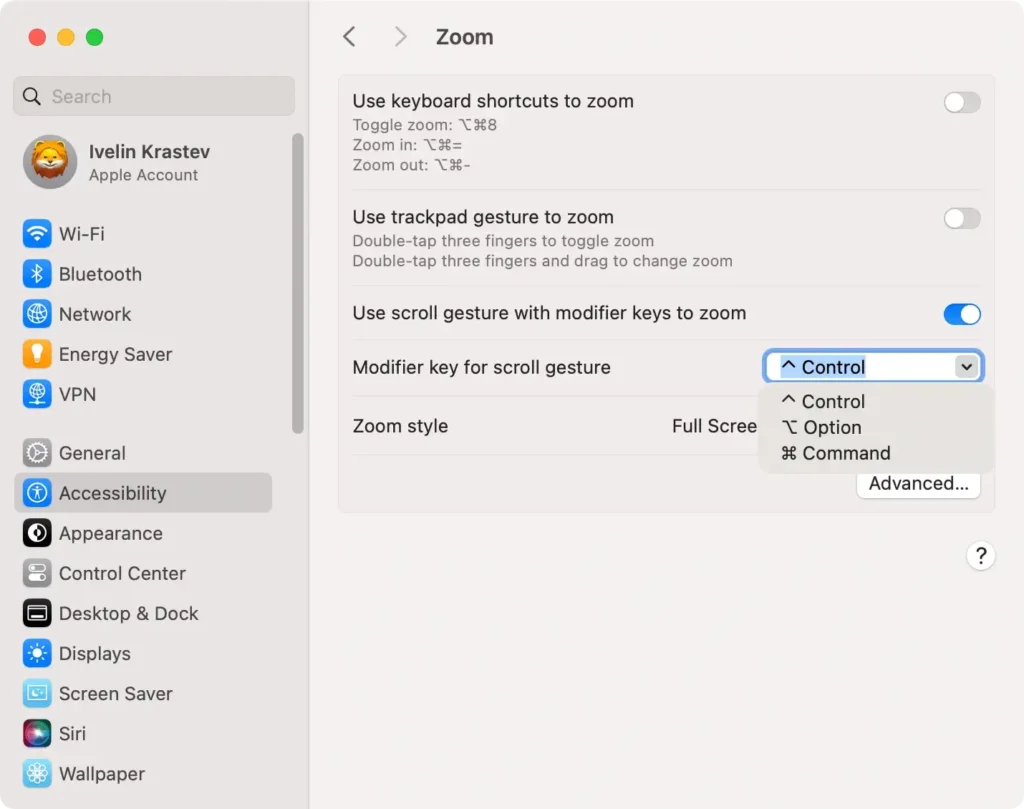Click inside the Search field
Viewport: 1024px width, 809px height.
[153, 96]
